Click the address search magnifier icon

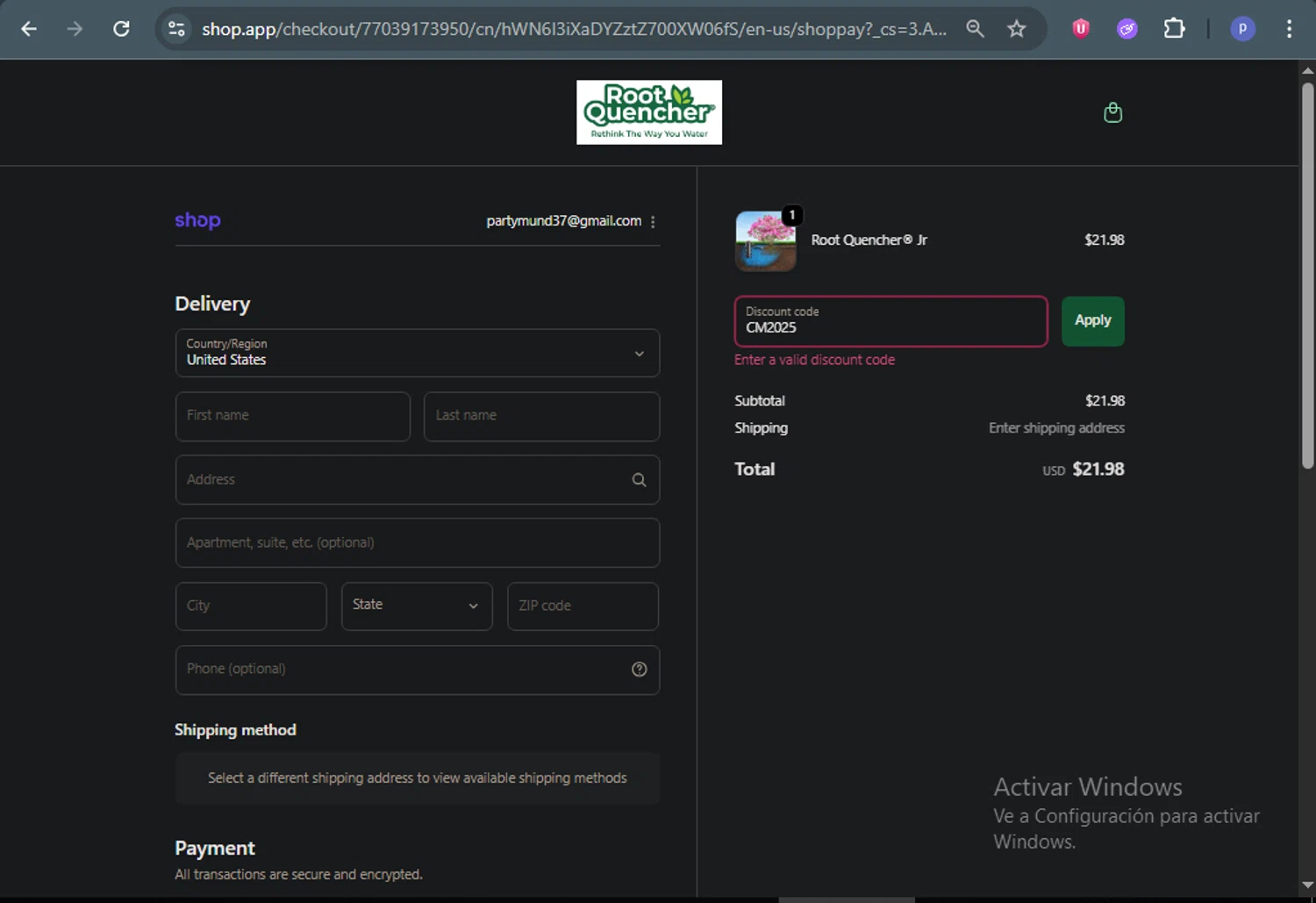[x=639, y=479]
